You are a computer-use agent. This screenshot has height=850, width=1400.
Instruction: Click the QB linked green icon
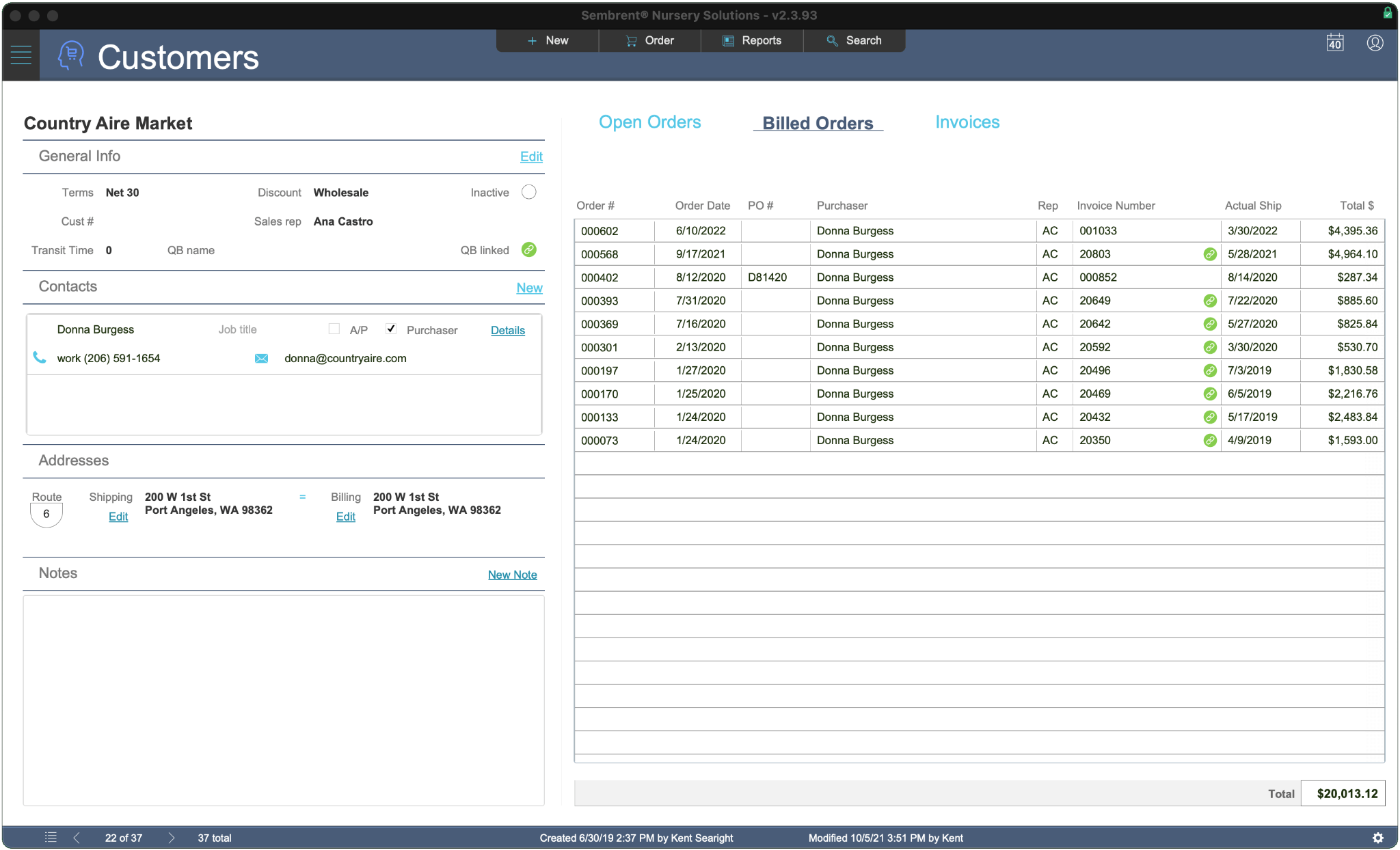(528, 249)
